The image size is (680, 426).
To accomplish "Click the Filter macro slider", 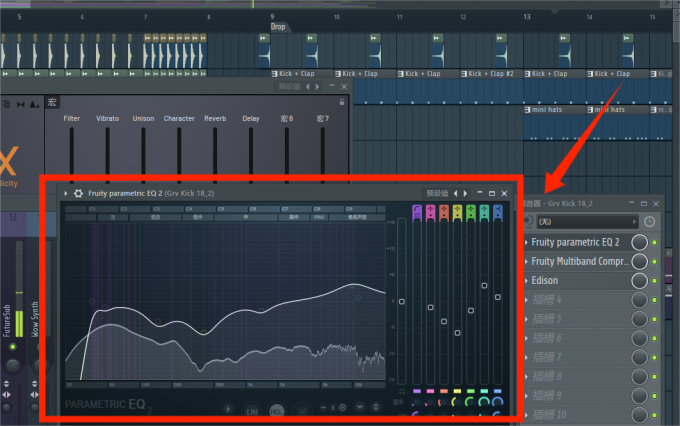I will (72, 154).
